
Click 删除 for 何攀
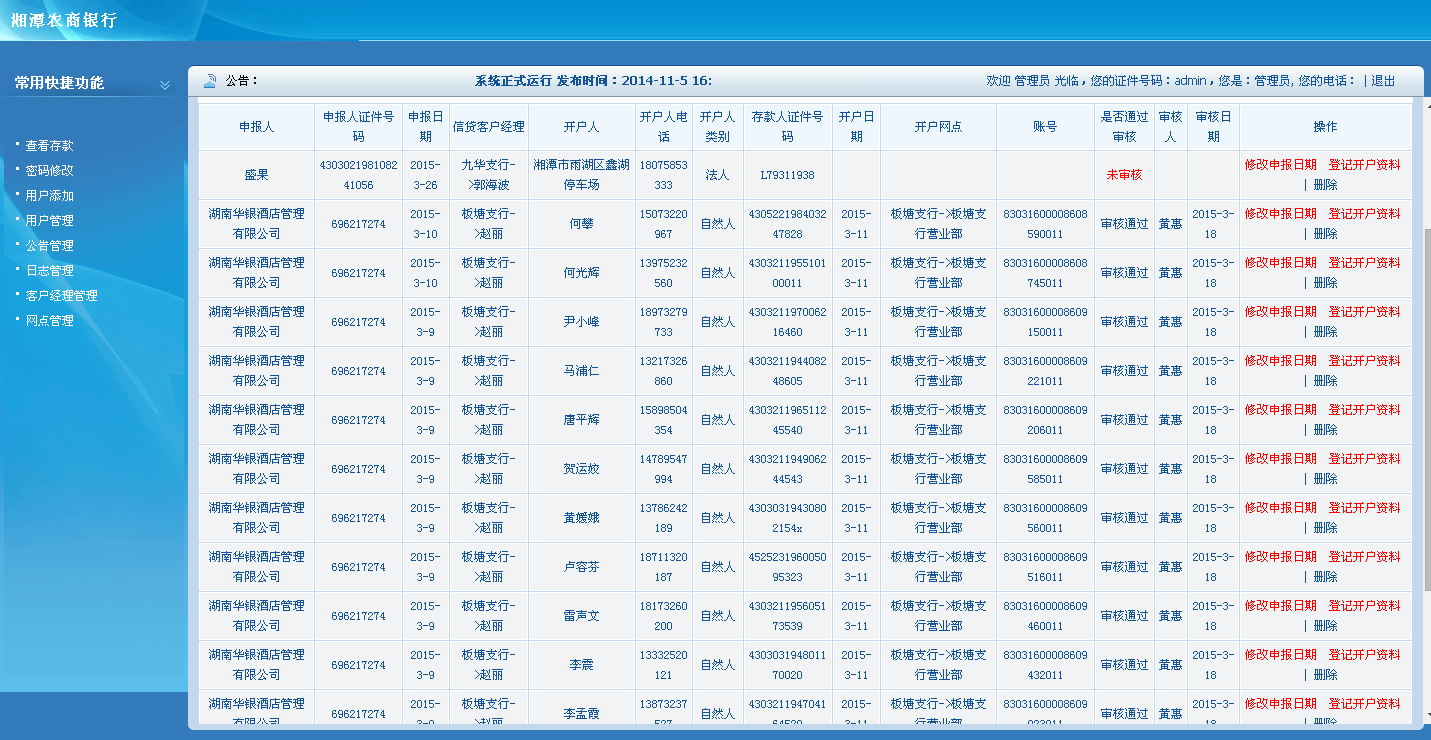point(1325,234)
